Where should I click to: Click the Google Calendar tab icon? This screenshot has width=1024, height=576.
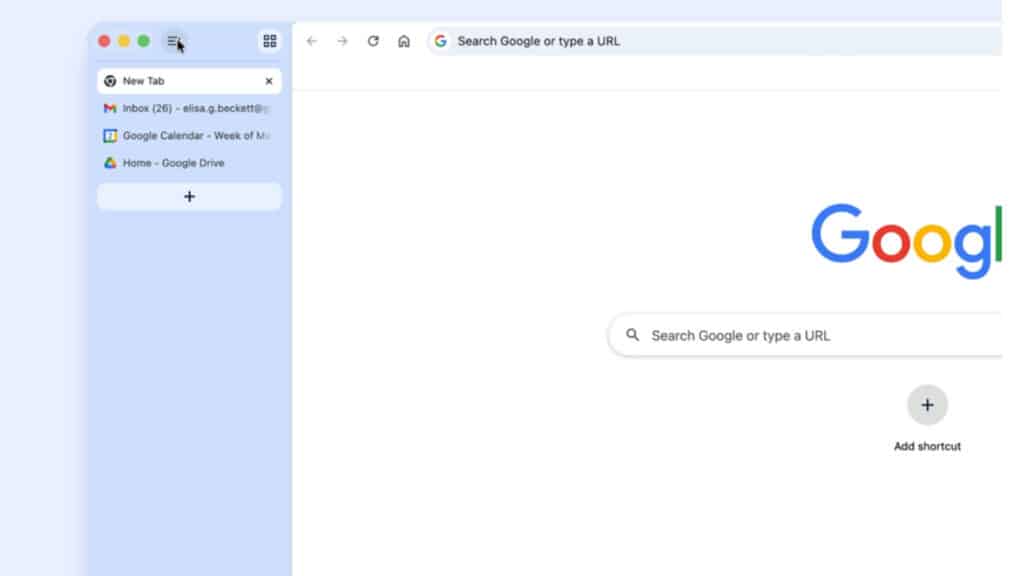(x=110, y=135)
